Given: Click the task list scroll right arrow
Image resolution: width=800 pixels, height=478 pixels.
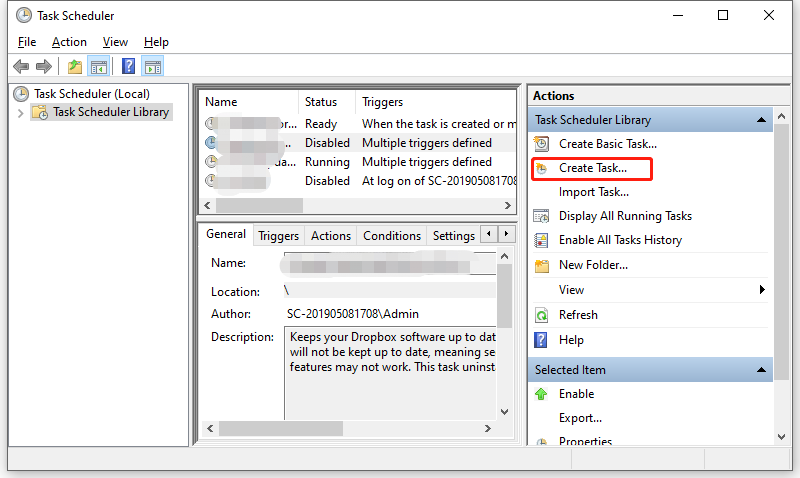Looking at the screenshot, I should (x=507, y=206).
